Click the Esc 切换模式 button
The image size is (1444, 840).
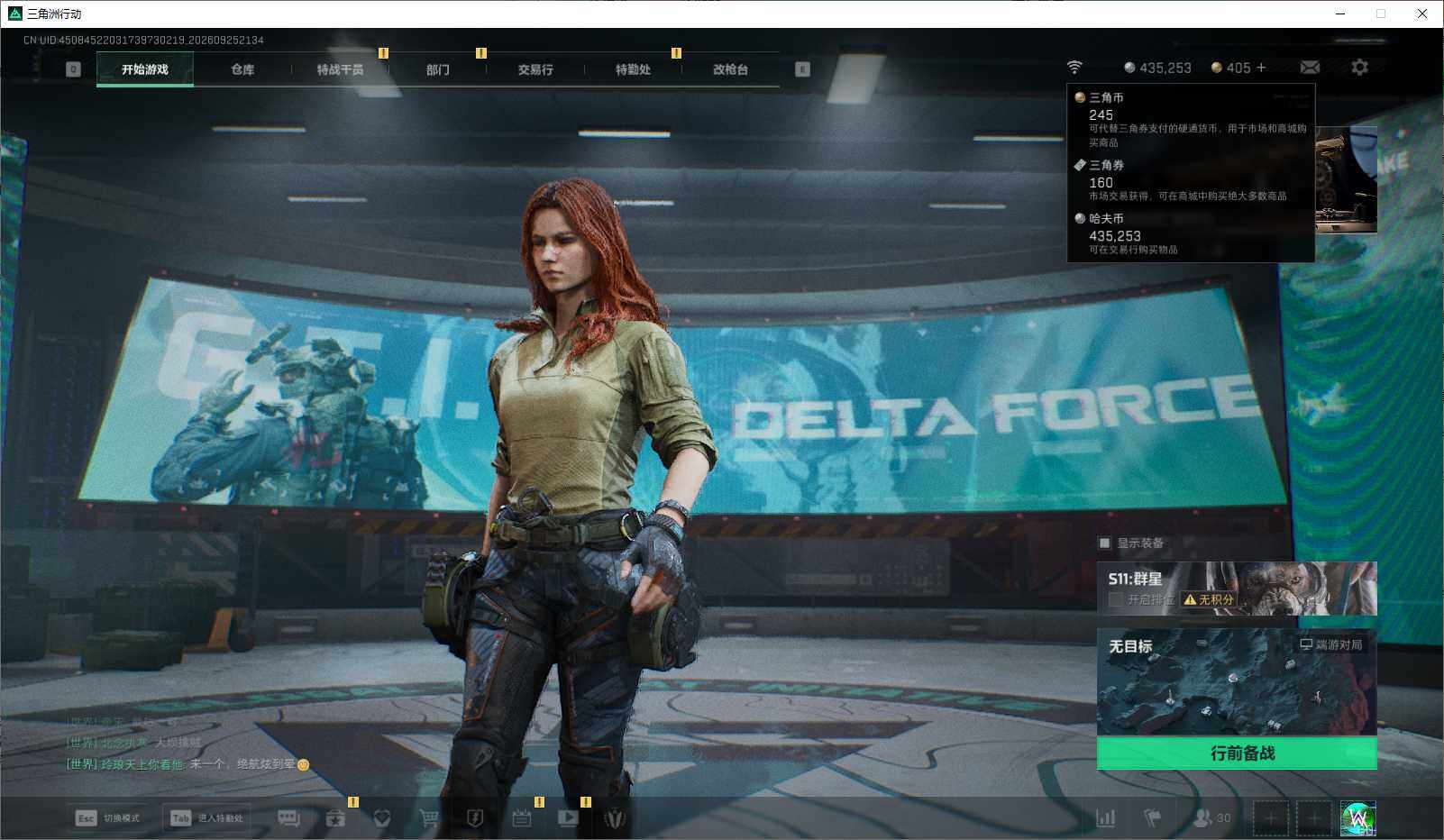click(x=108, y=818)
